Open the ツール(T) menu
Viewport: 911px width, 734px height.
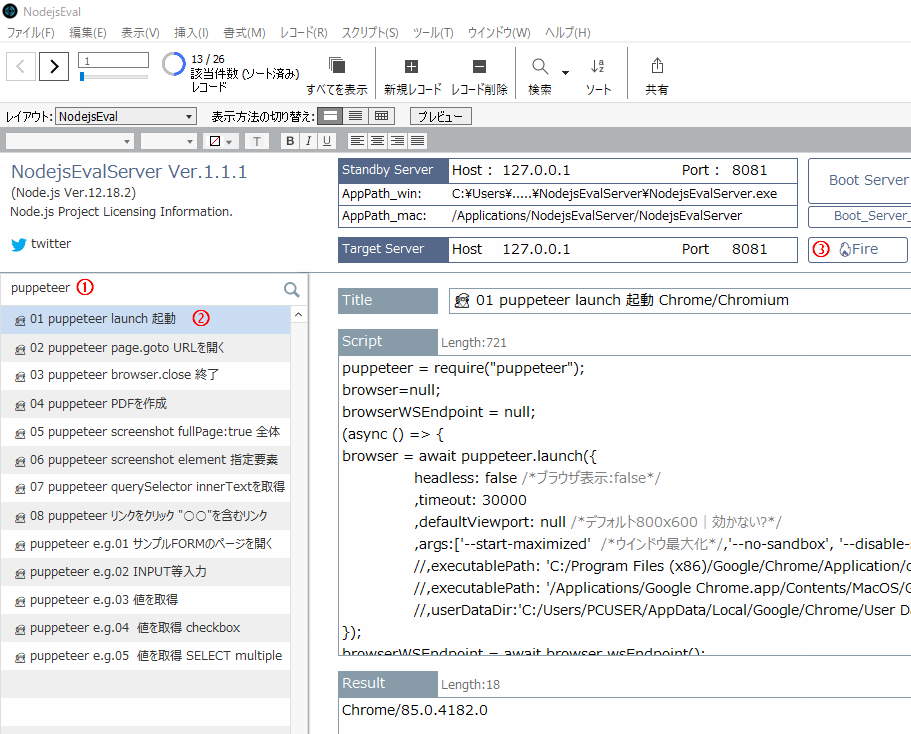click(x=433, y=33)
